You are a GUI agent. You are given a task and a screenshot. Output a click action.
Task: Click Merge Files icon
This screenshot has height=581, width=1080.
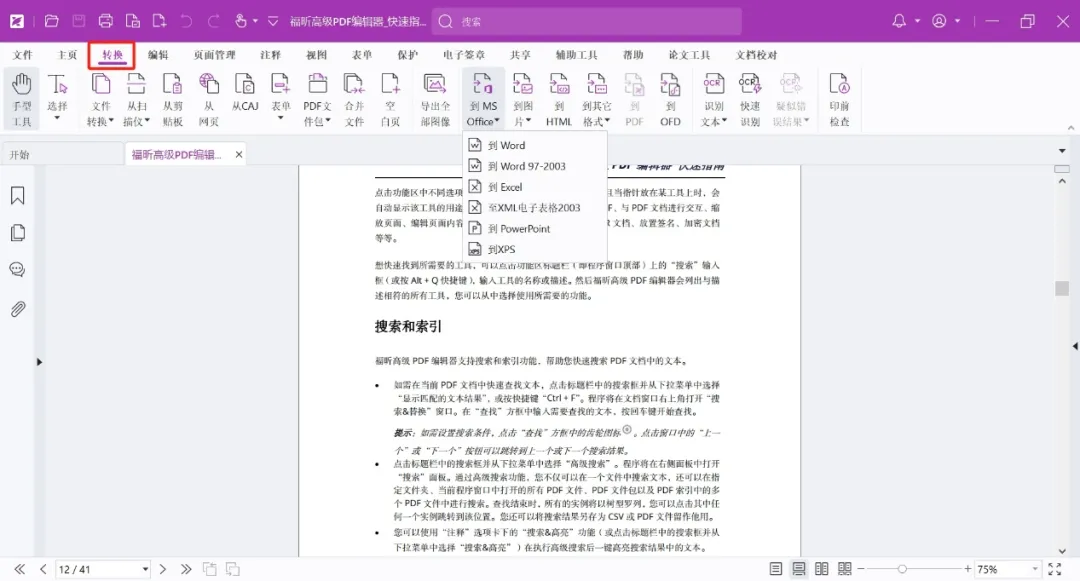point(354,100)
